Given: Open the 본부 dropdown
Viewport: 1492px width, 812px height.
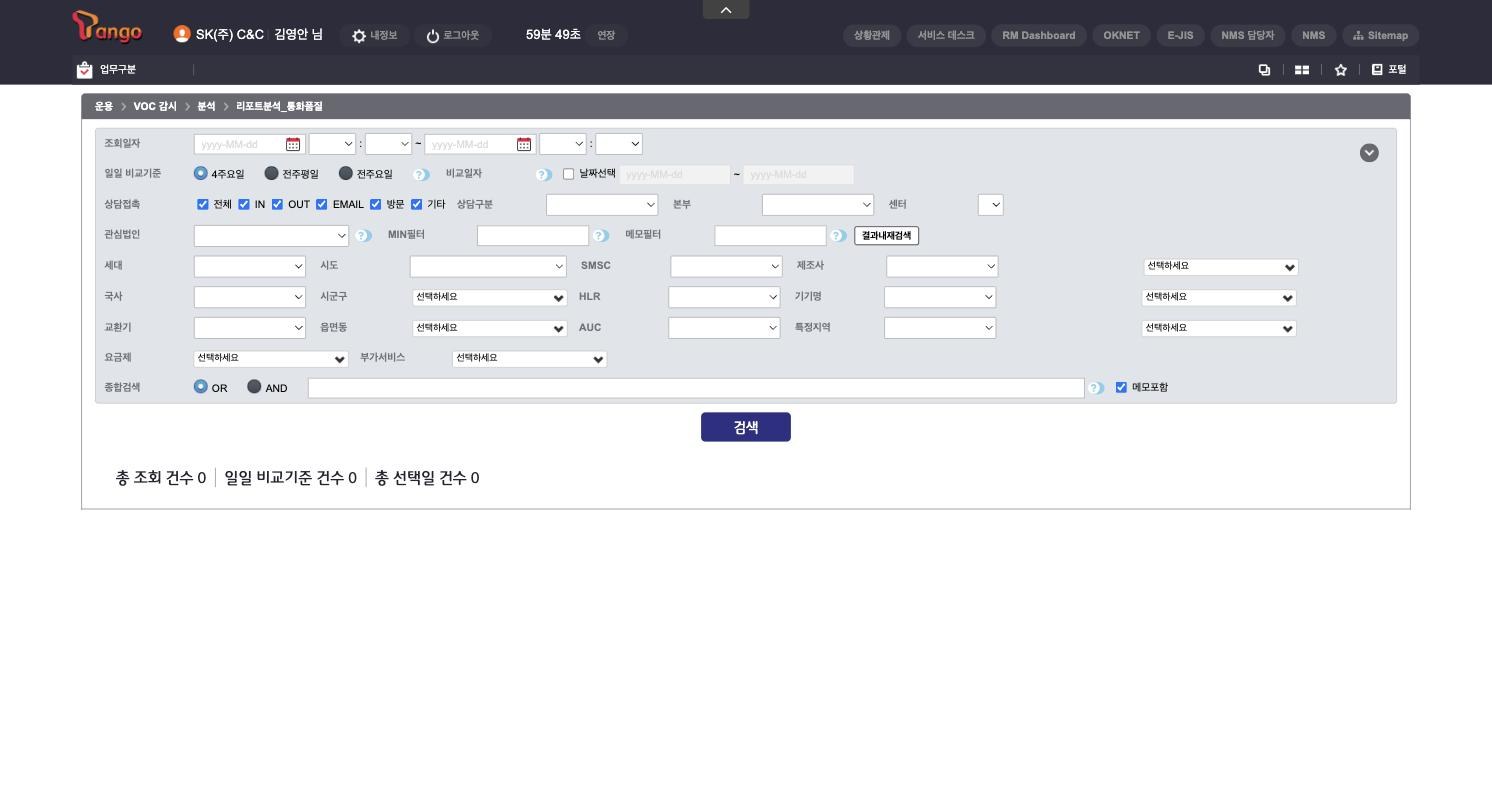Looking at the screenshot, I should (818, 205).
